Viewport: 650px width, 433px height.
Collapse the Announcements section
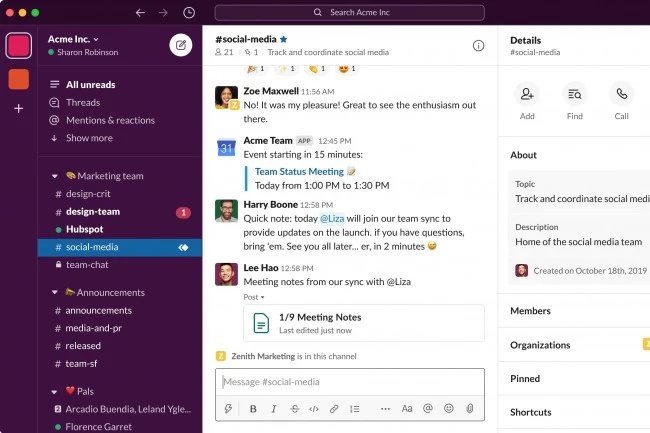55,293
